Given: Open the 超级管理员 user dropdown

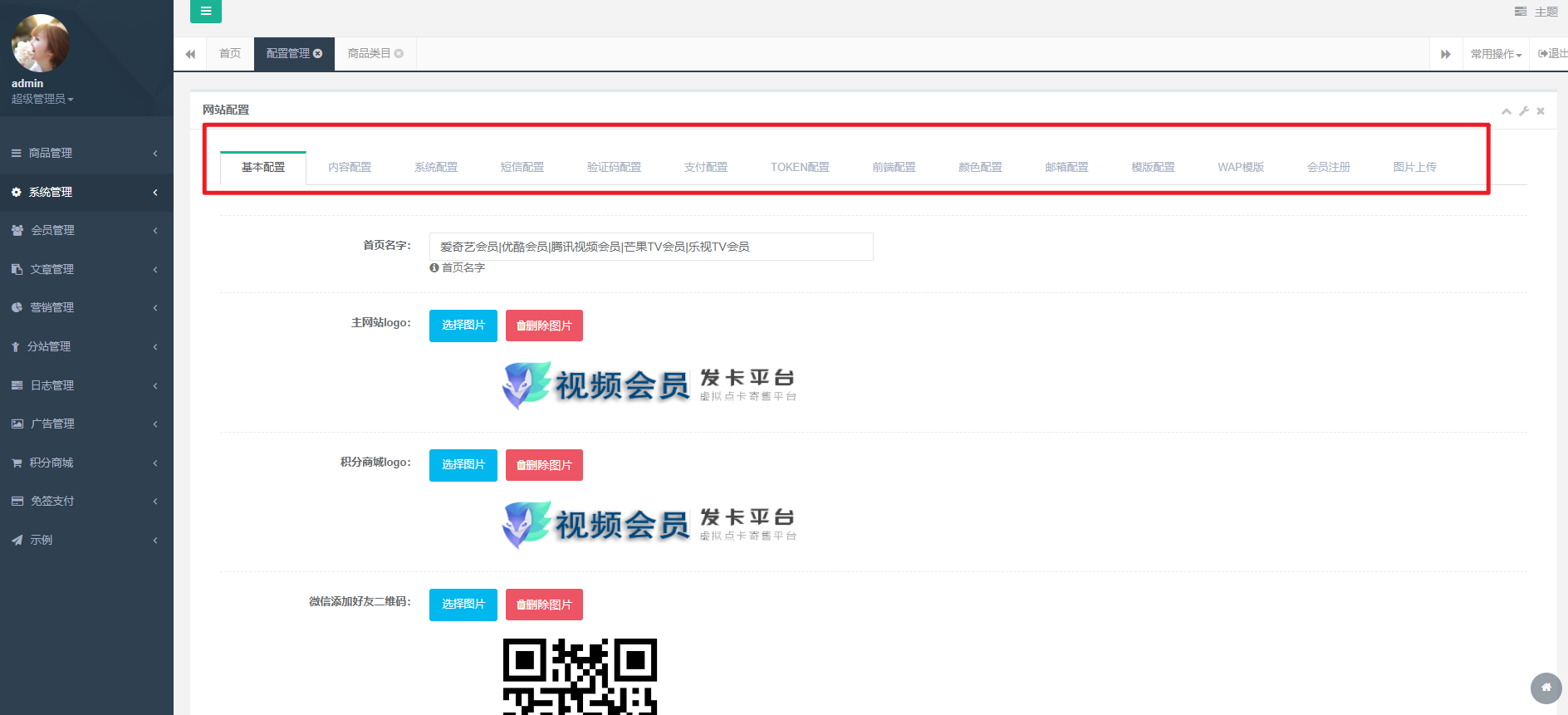Looking at the screenshot, I should coord(42,99).
